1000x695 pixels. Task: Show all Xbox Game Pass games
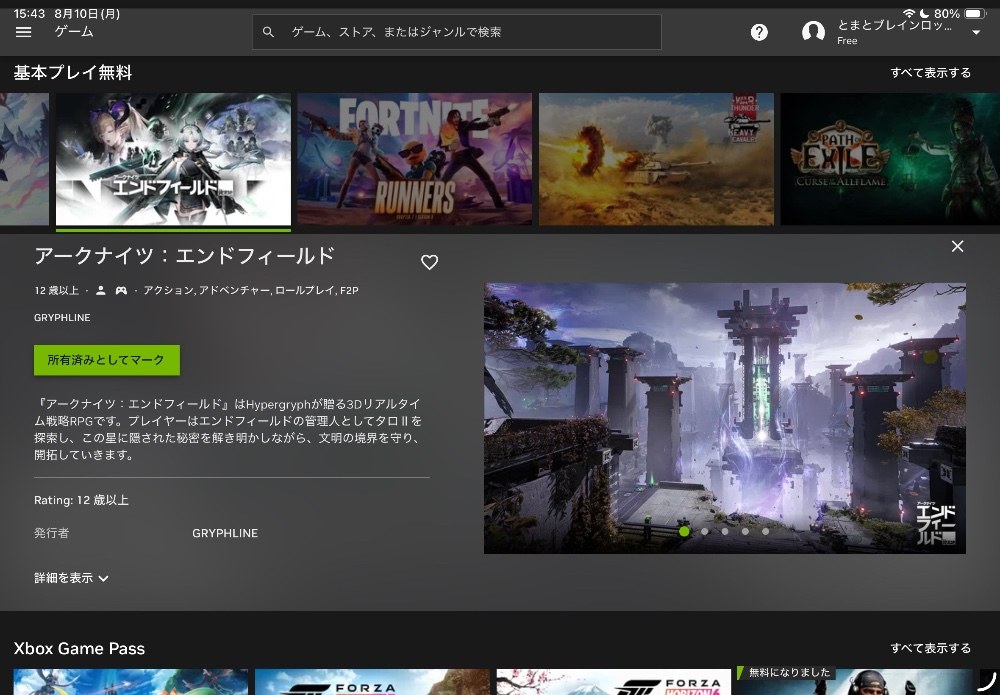tap(930, 648)
